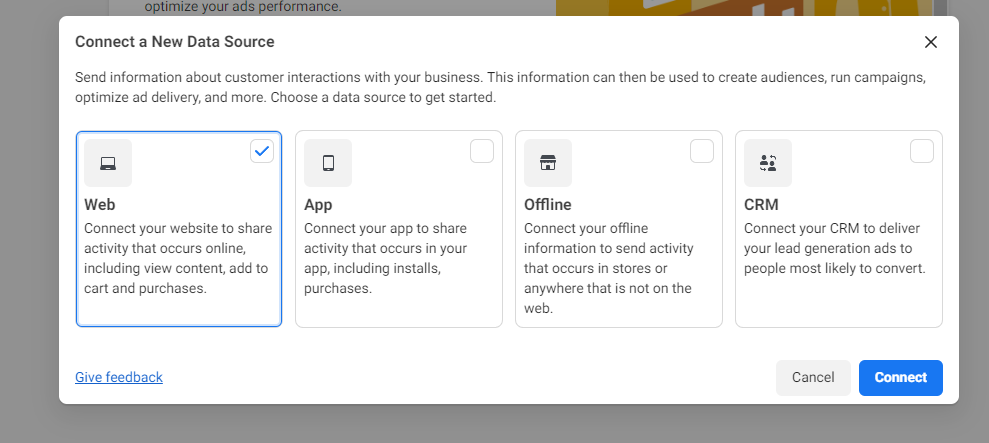Select the App card heading

pos(318,205)
